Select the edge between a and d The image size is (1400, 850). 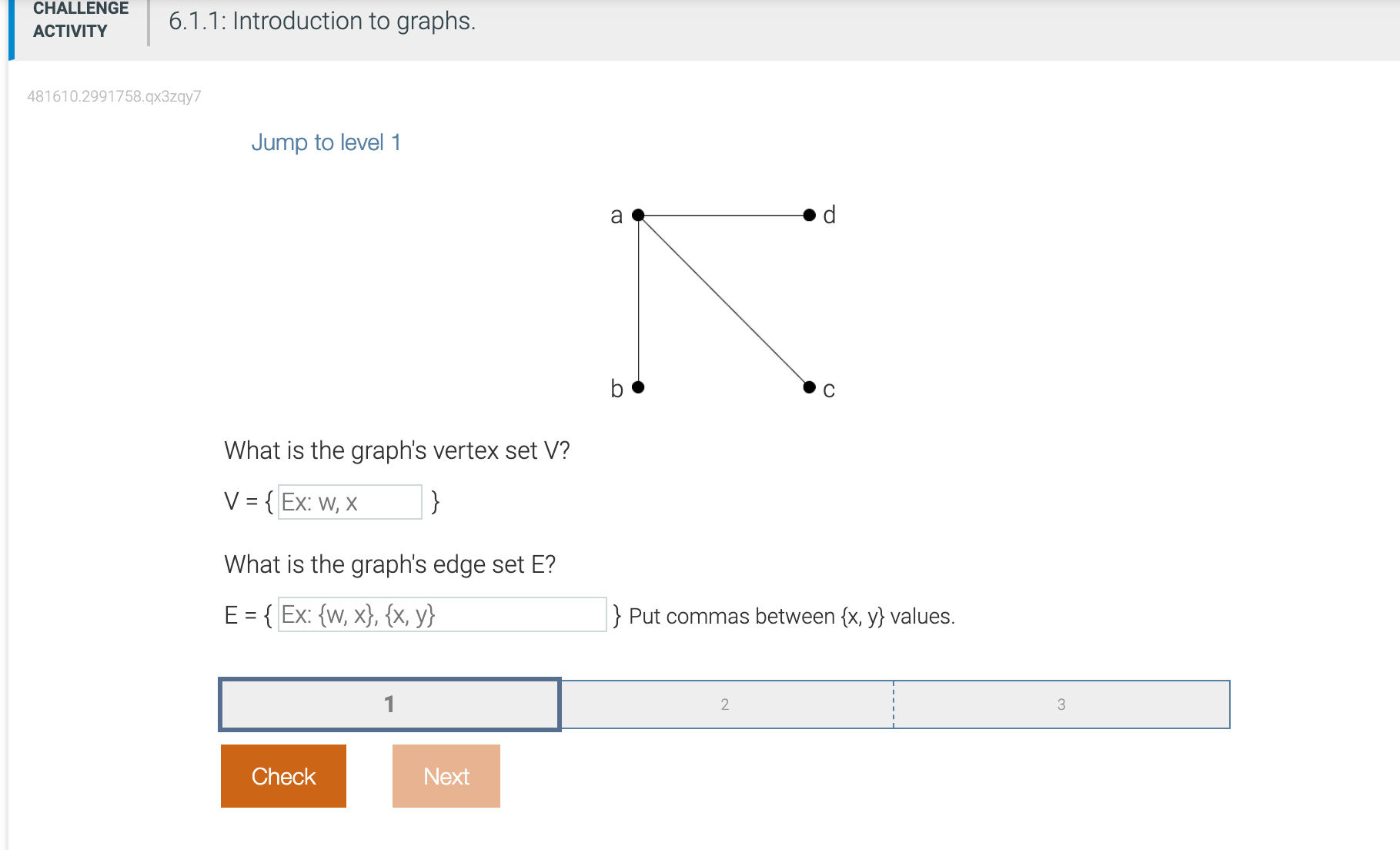pos(723,215)
